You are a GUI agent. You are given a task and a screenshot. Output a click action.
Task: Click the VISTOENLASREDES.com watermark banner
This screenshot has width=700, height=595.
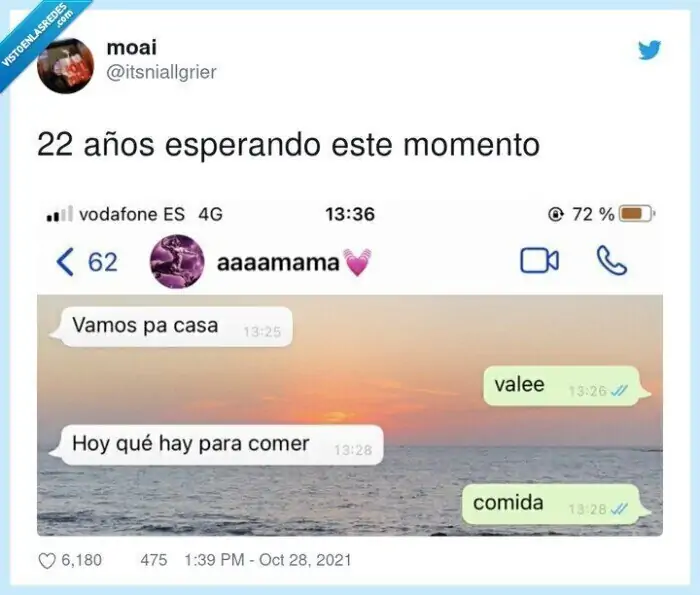click(38, 38)
